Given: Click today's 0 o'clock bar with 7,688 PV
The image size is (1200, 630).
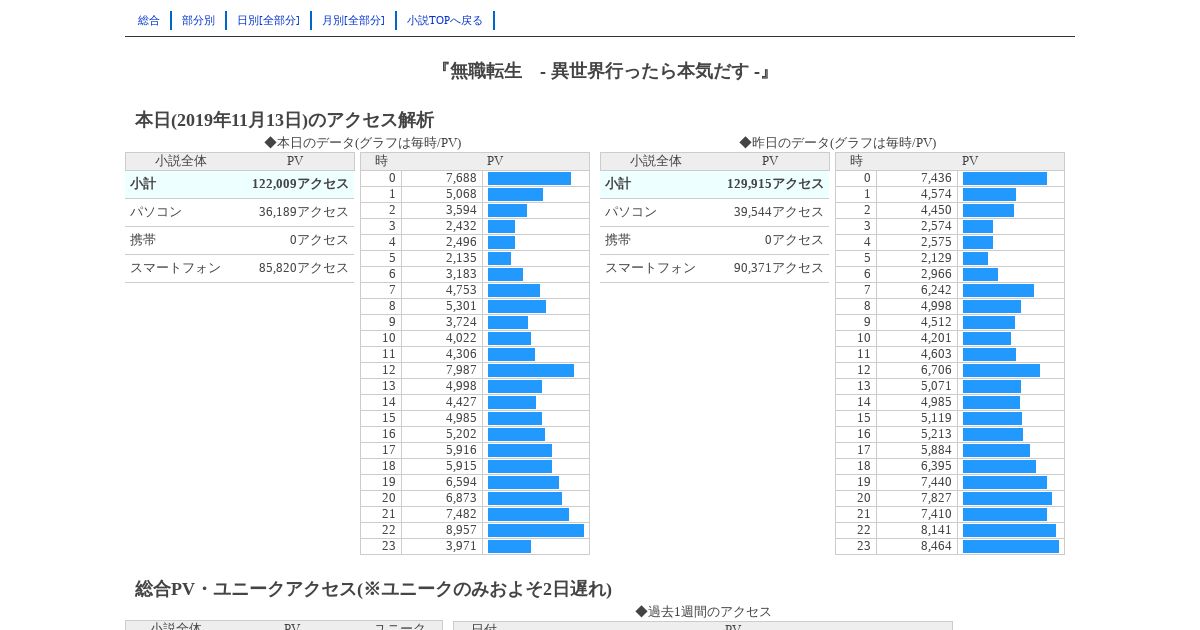Looking at the screenshot, I should click(529, 178).
